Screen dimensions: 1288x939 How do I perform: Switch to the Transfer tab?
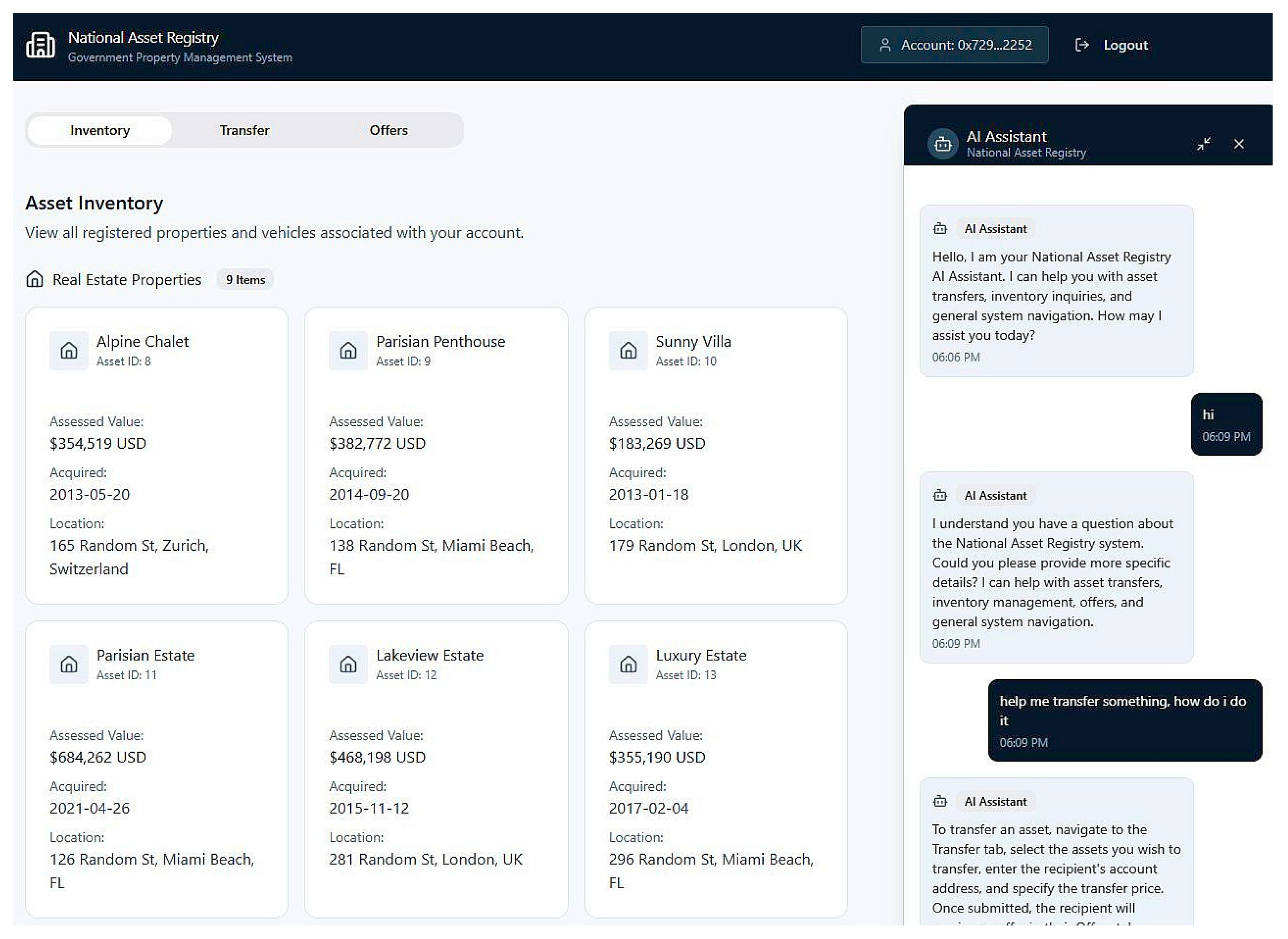point(244,130)
